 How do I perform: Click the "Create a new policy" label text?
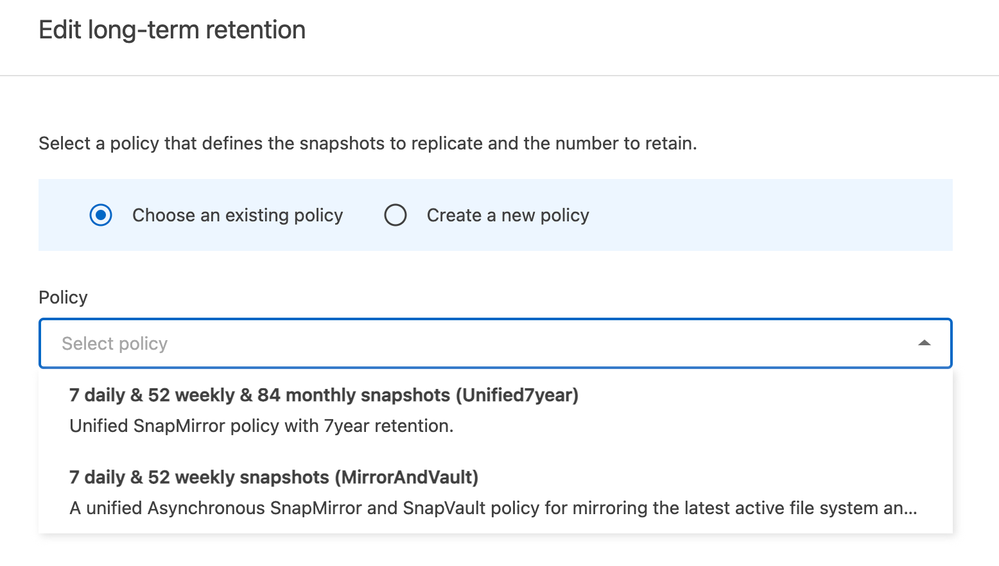(x=507, y=215)
